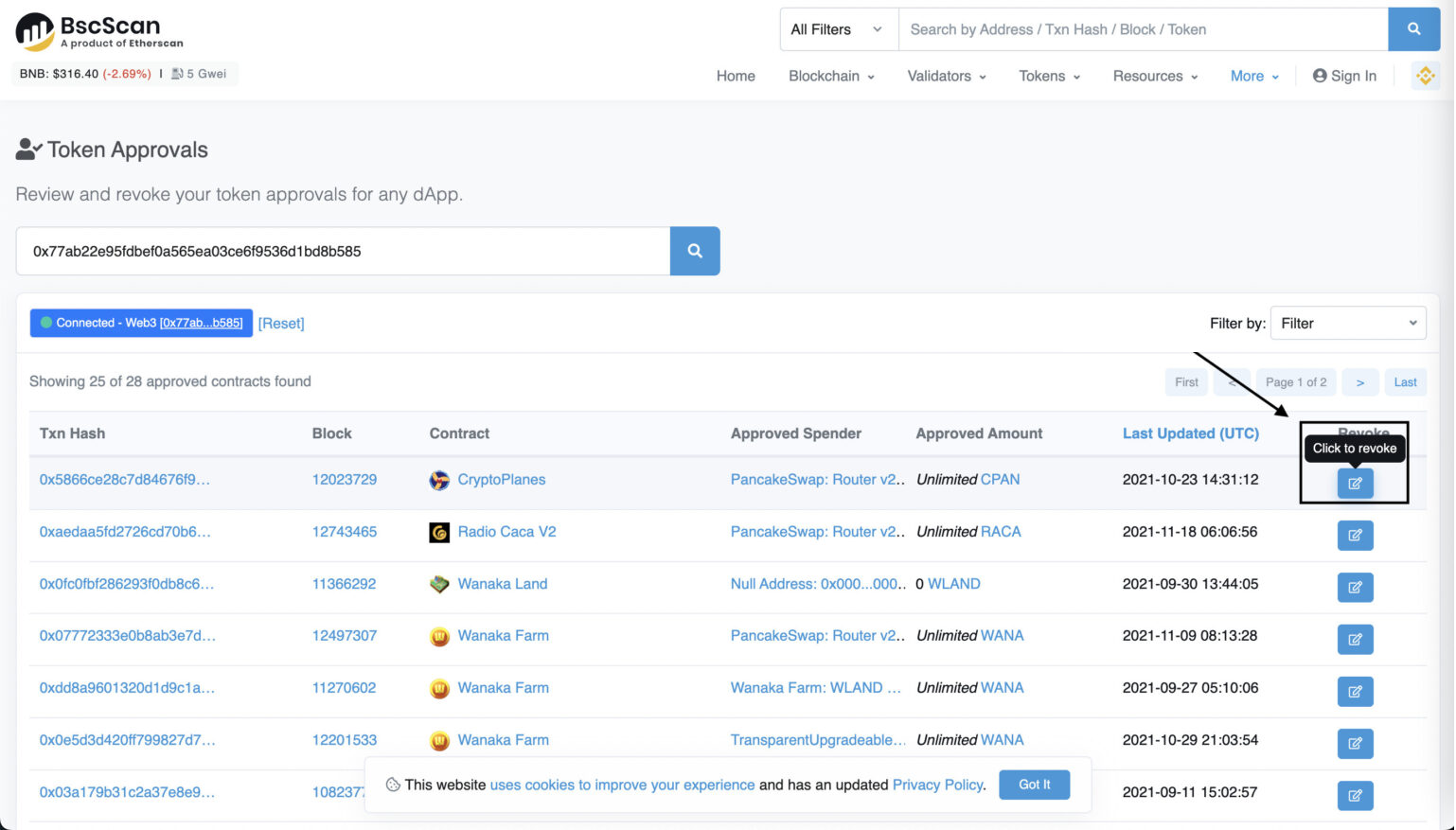Click revoke icon for Wanaka Land row

coord(1355,588)
